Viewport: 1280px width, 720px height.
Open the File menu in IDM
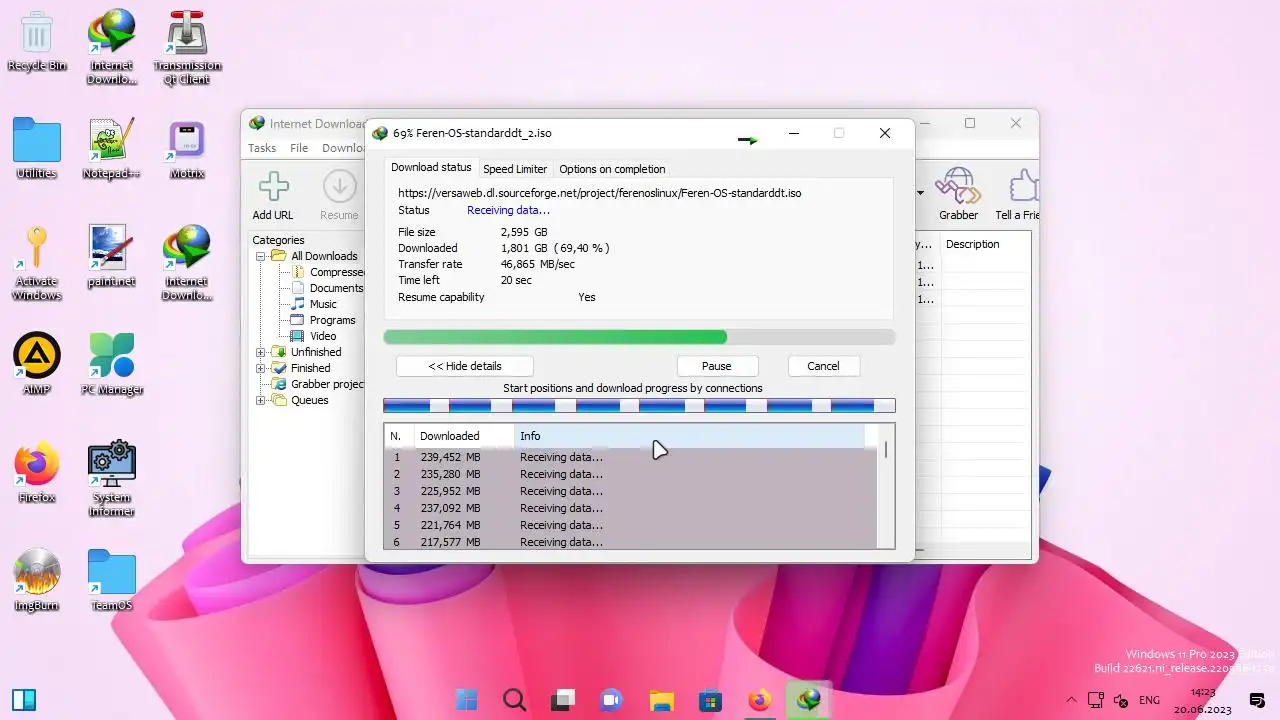tap(299, 148)
